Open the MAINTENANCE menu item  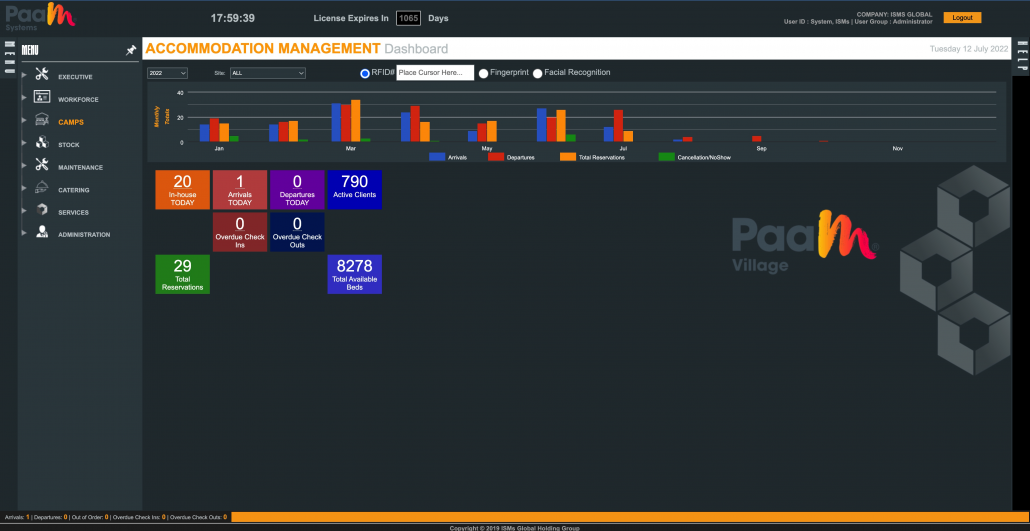pos(80,168)
